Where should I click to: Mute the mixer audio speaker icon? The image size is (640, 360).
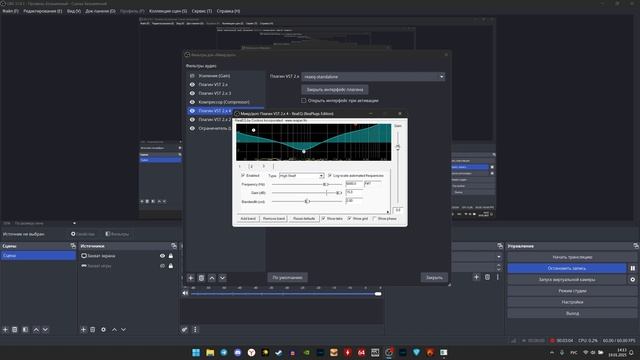point(185,293)
